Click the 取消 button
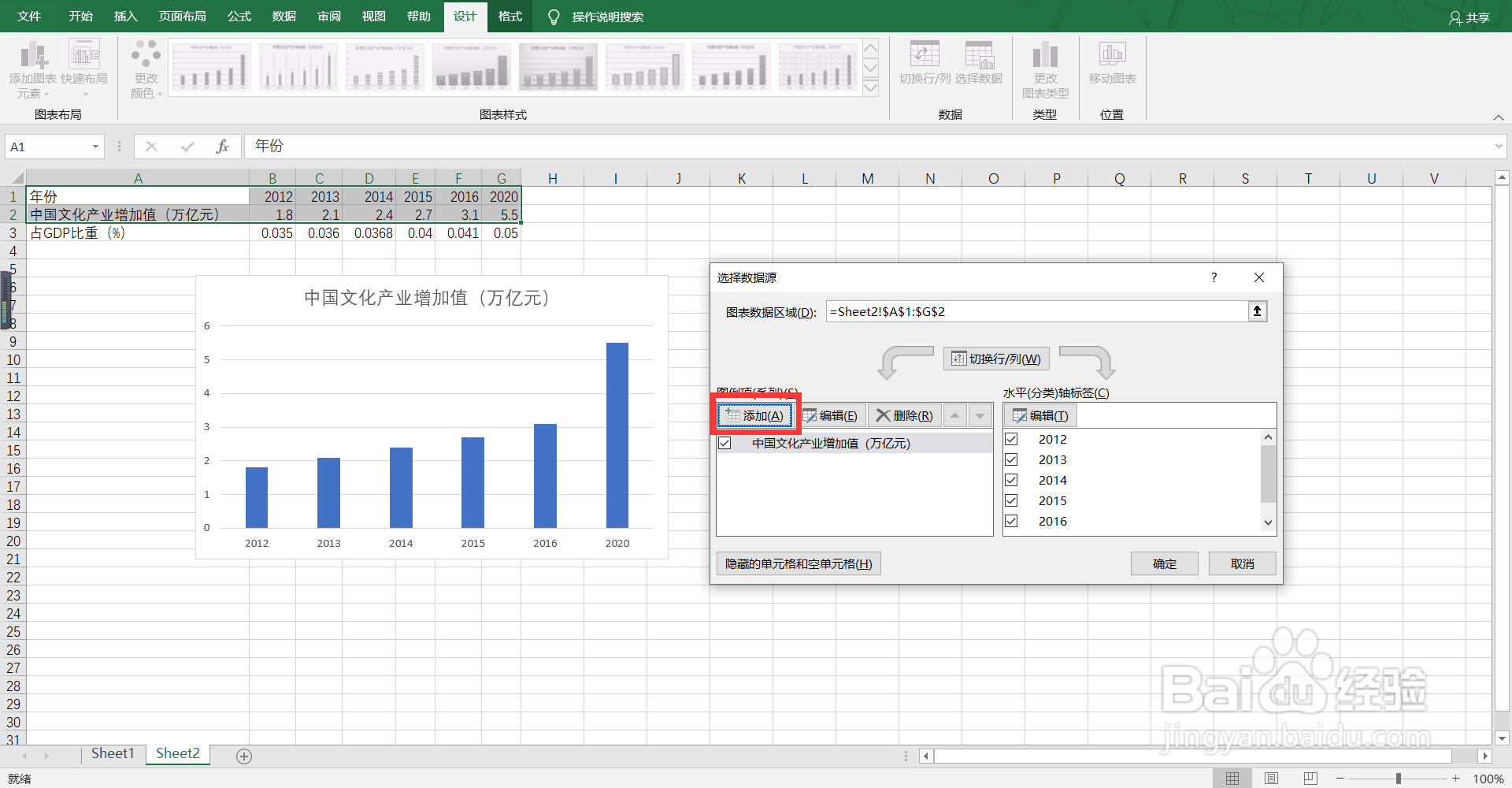 [1242, 563]
